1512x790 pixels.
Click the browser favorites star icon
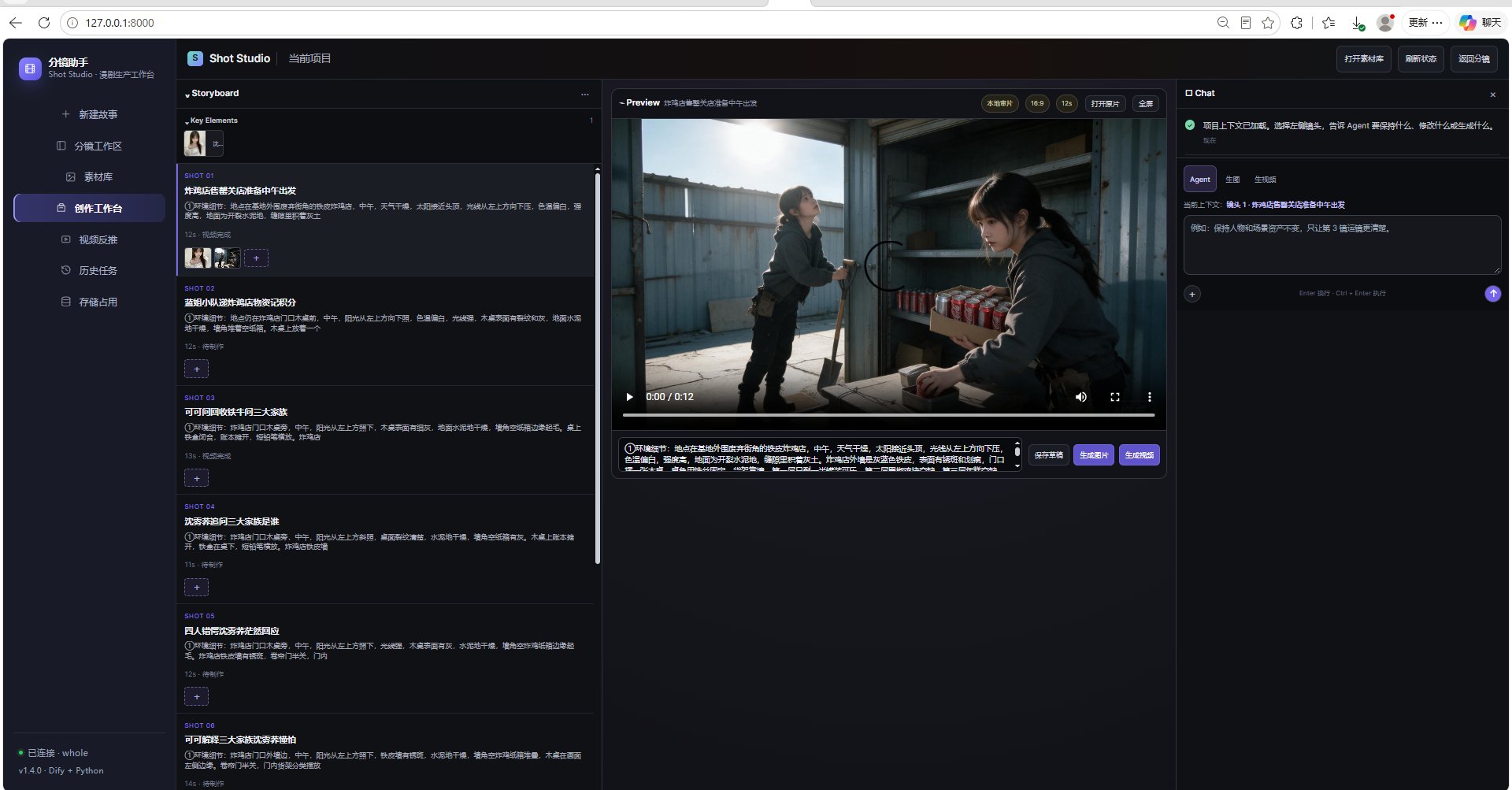[x=1268, y=23]
